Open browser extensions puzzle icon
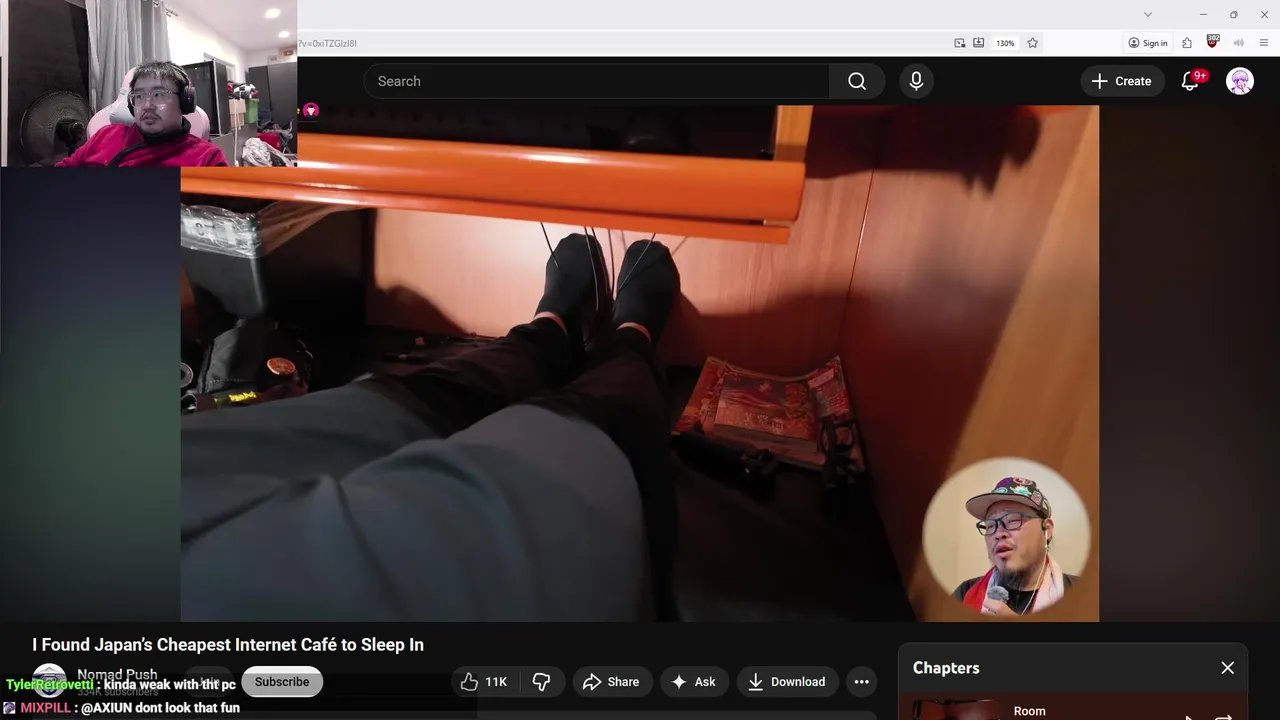This screenshot has height=720, width=1280. [1187, 43]
